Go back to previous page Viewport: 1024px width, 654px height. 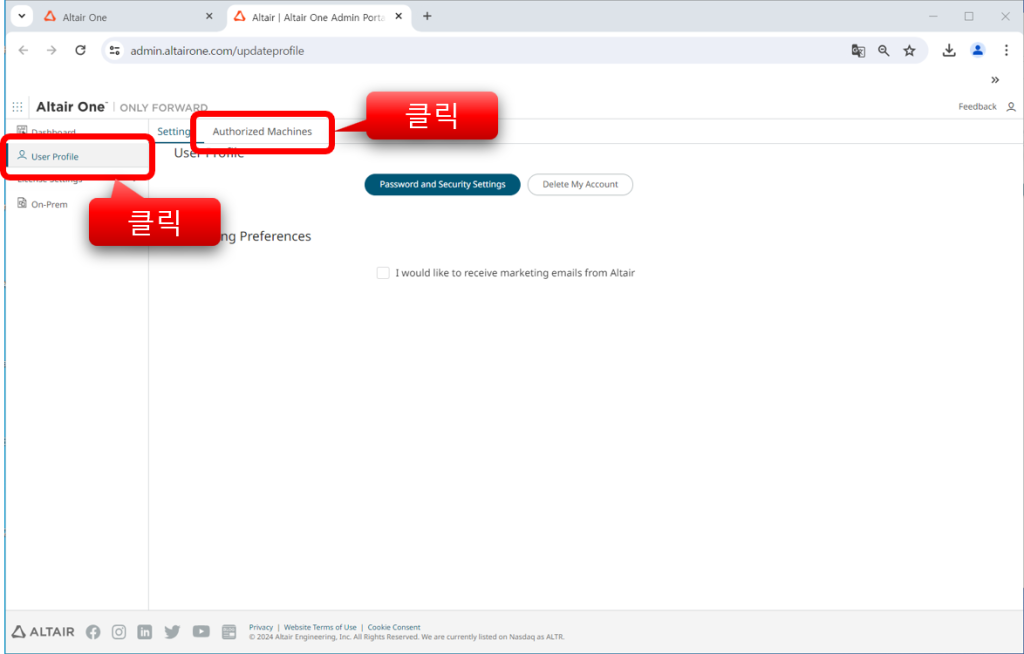click(x=24, y=50)
